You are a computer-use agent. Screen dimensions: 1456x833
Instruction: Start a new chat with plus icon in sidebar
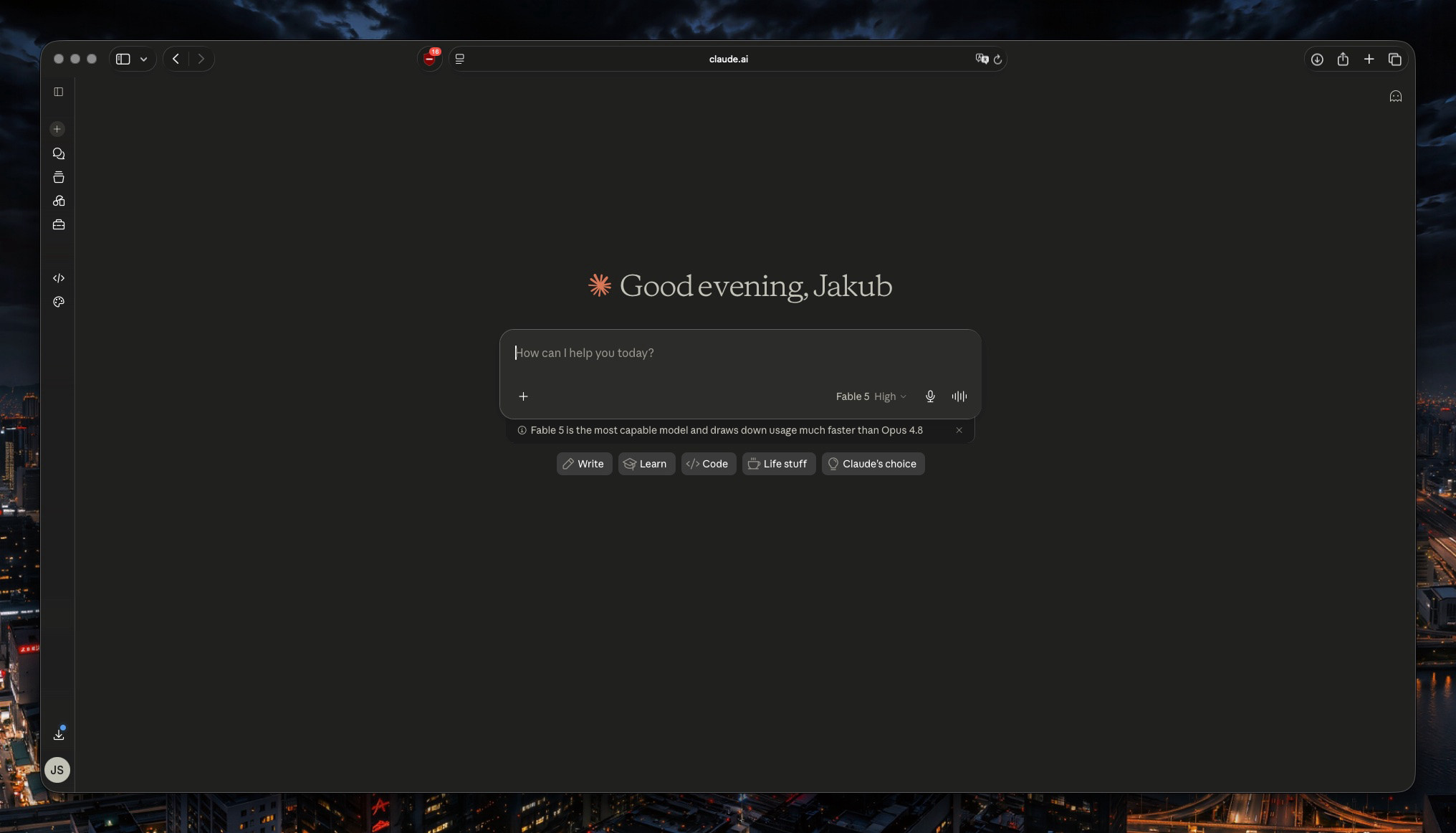coord(57,129)
